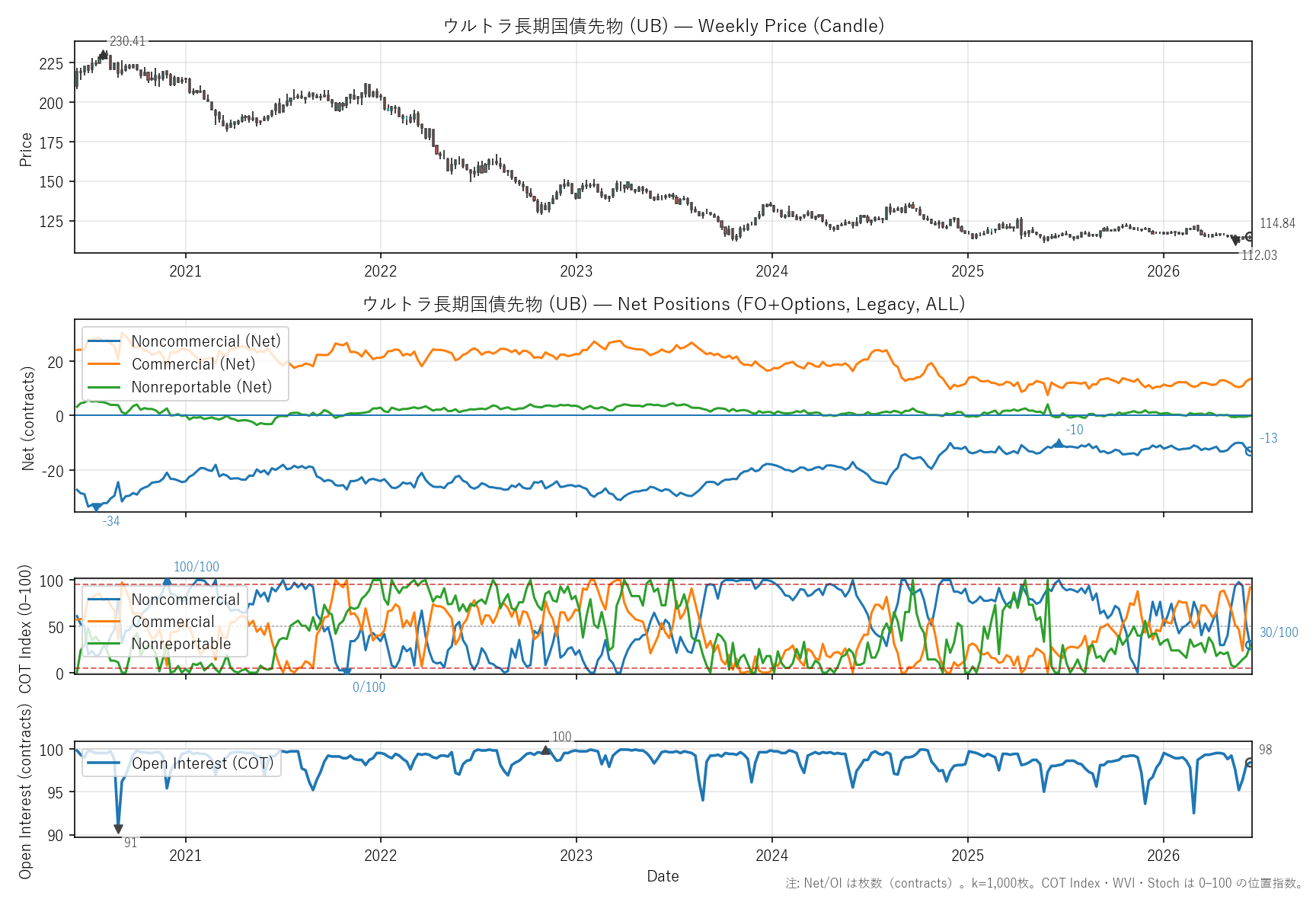The width and height of the screenshot is (1316, 899).
Task: Click the 30/100 latest COT Index label
Action: coord(1279,632)
